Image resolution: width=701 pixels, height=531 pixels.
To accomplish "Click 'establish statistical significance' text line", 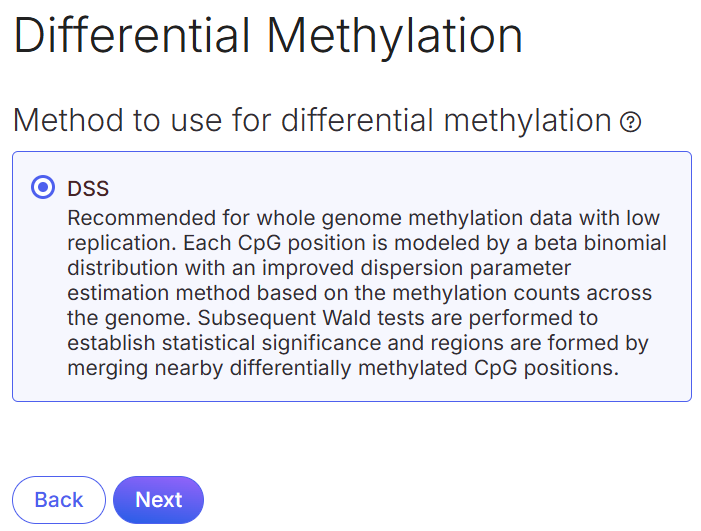I will [224, 343].
